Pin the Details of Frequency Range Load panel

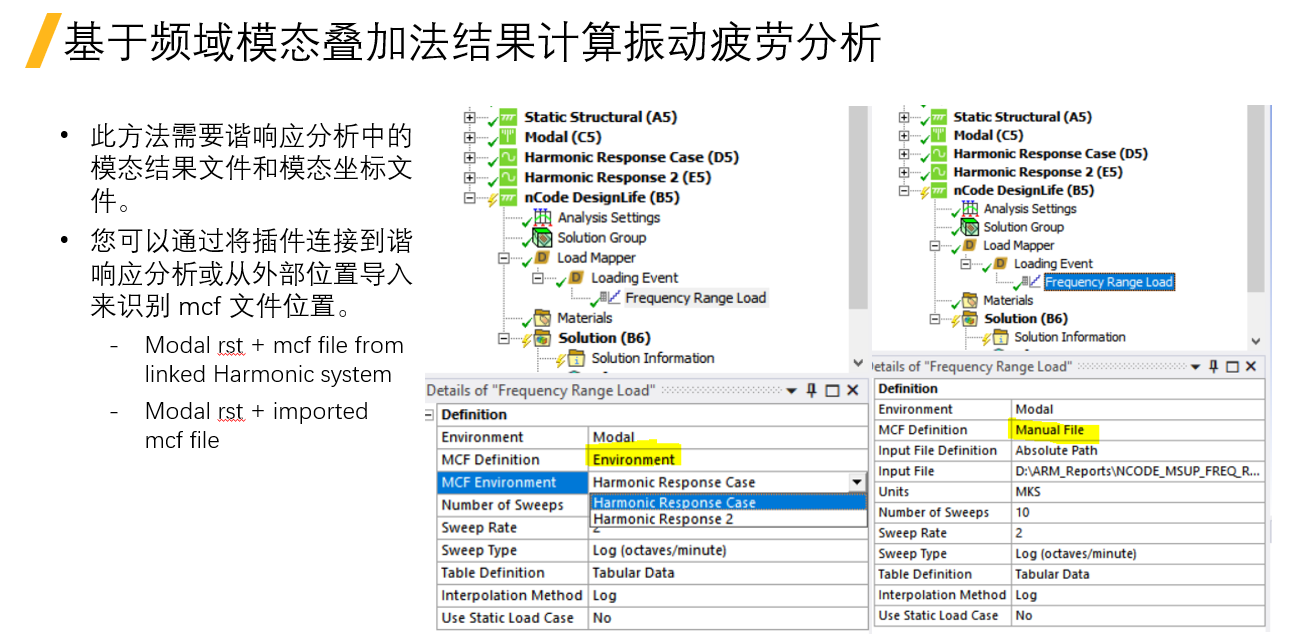click(811, 390)
